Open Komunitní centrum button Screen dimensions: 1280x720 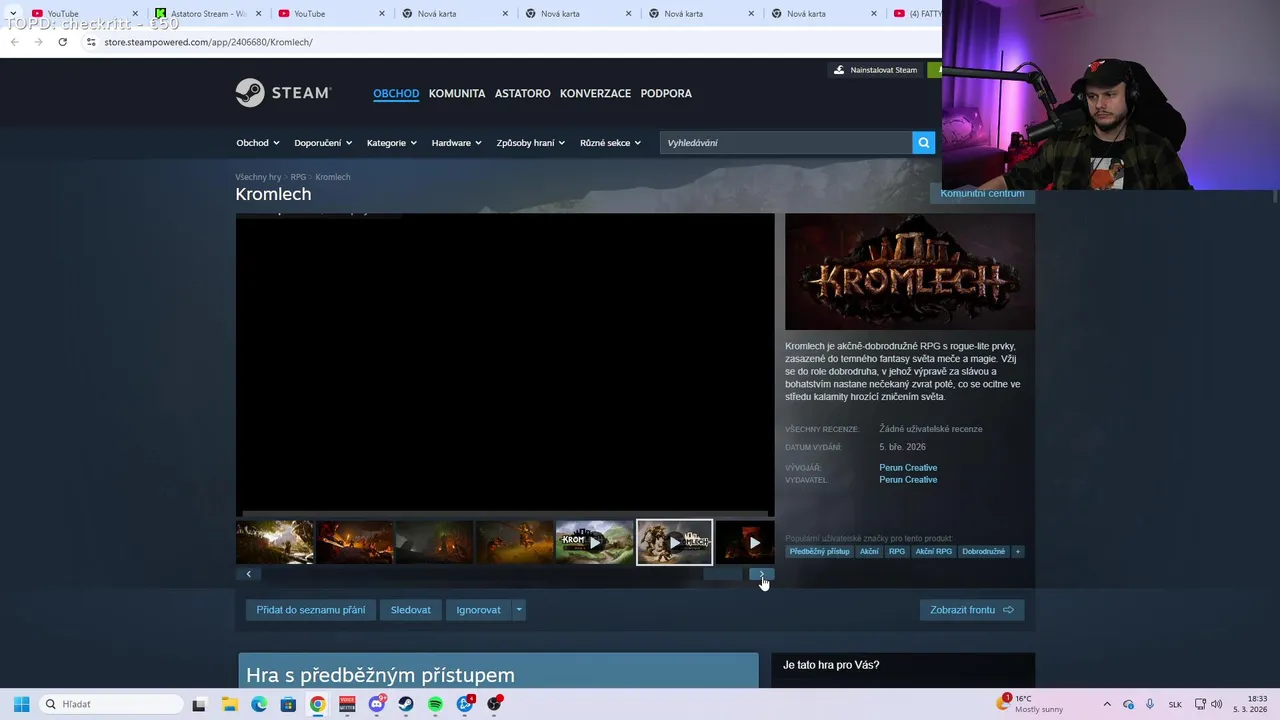point(982,193)
